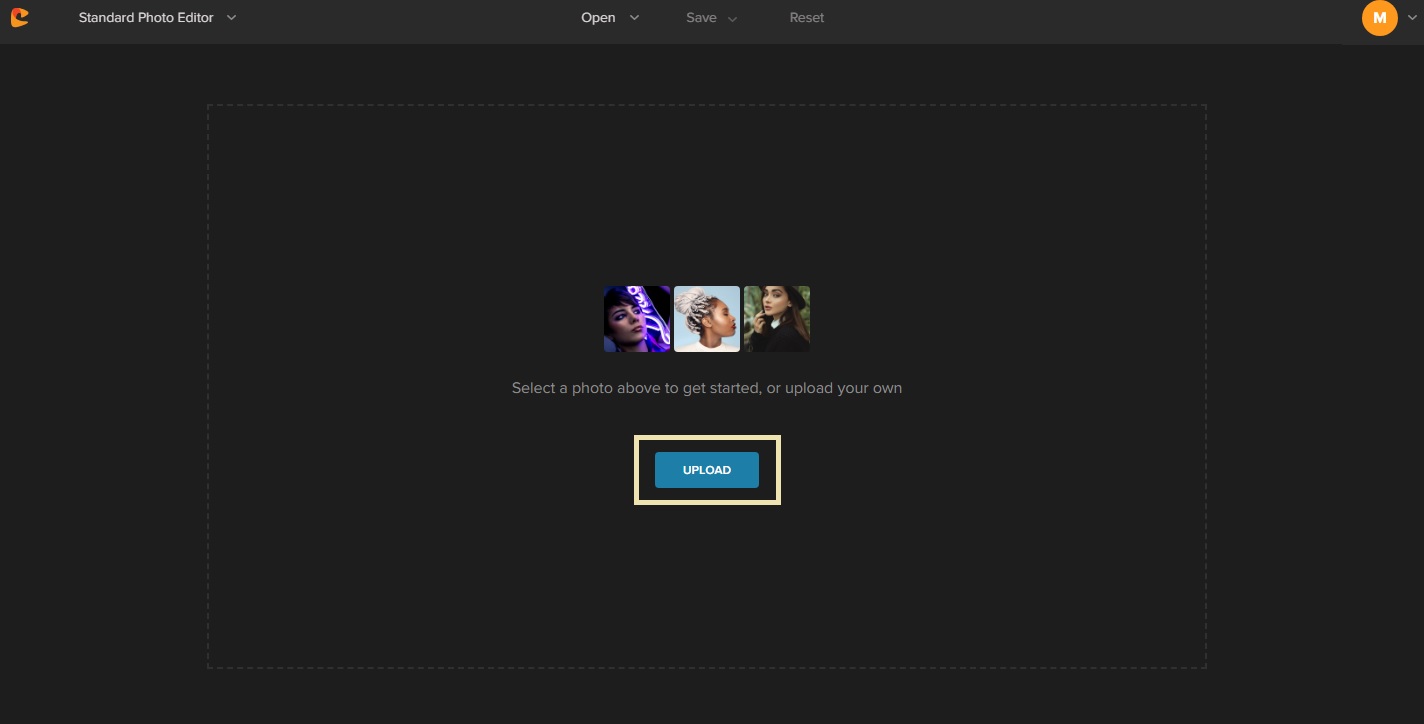1424x724 pixels.
Task: Select the neon purple portrait sample photo
Action: [637, 319]
